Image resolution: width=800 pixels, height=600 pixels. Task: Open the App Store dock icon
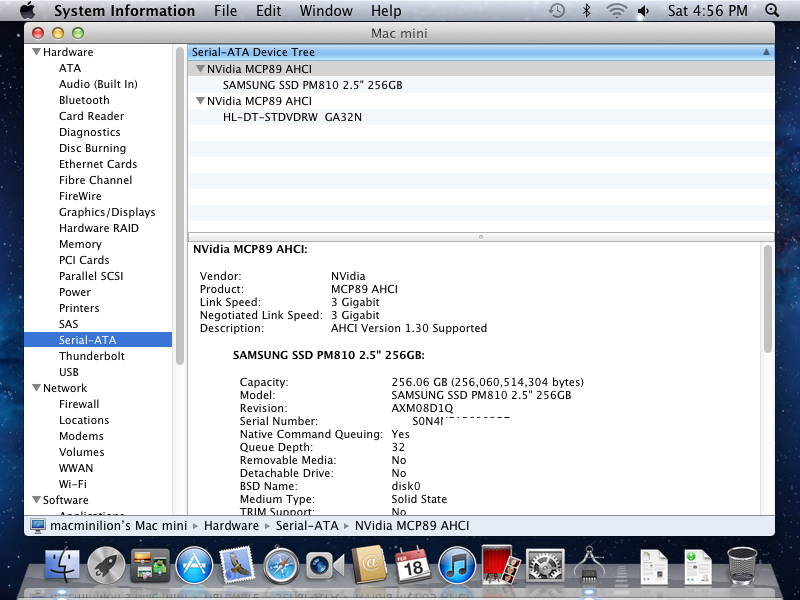(x=194, y=565)
